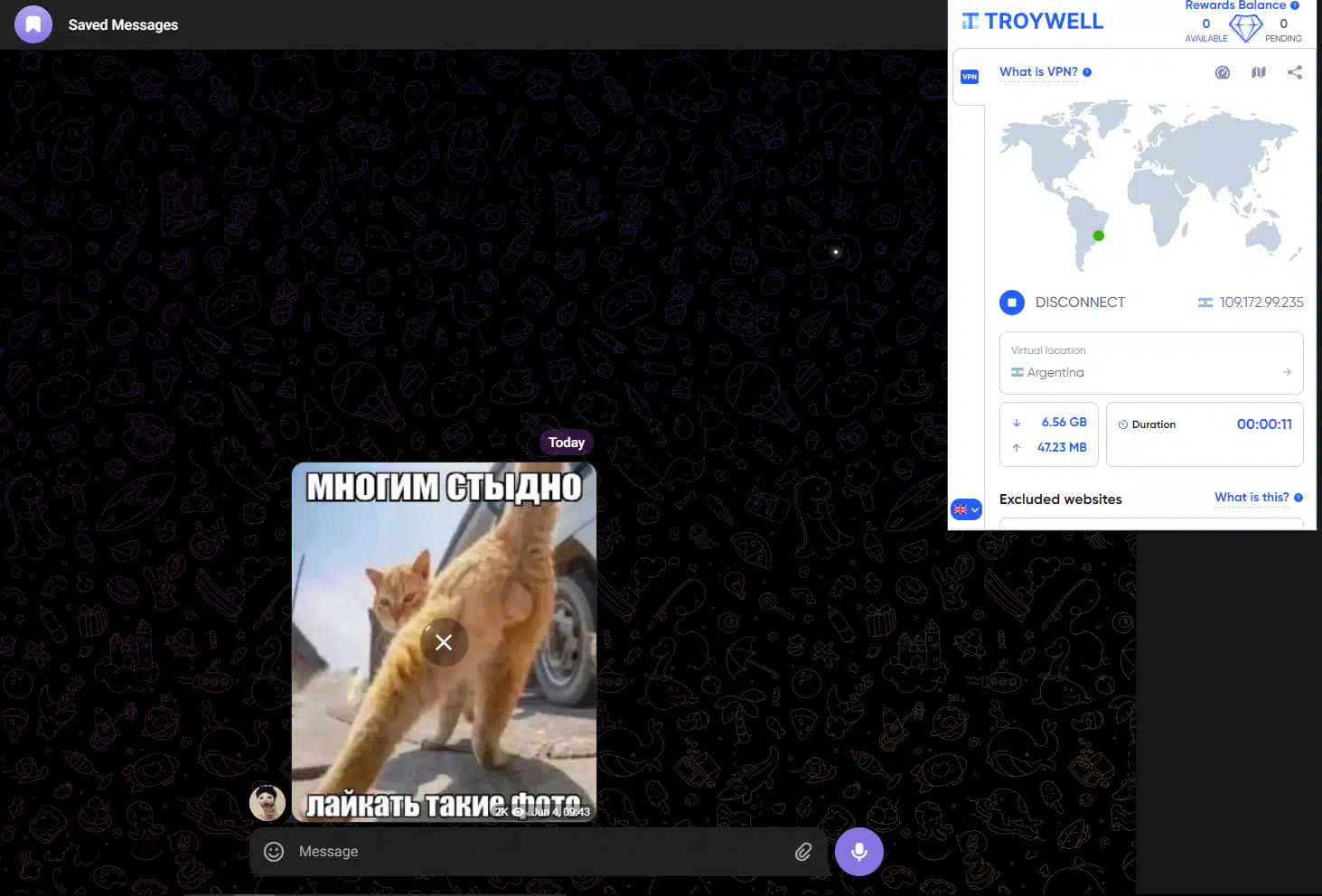Click the rewards diamond icon
The width and height of the screenshot is (1322, 896).
(x=1246, y=27)
